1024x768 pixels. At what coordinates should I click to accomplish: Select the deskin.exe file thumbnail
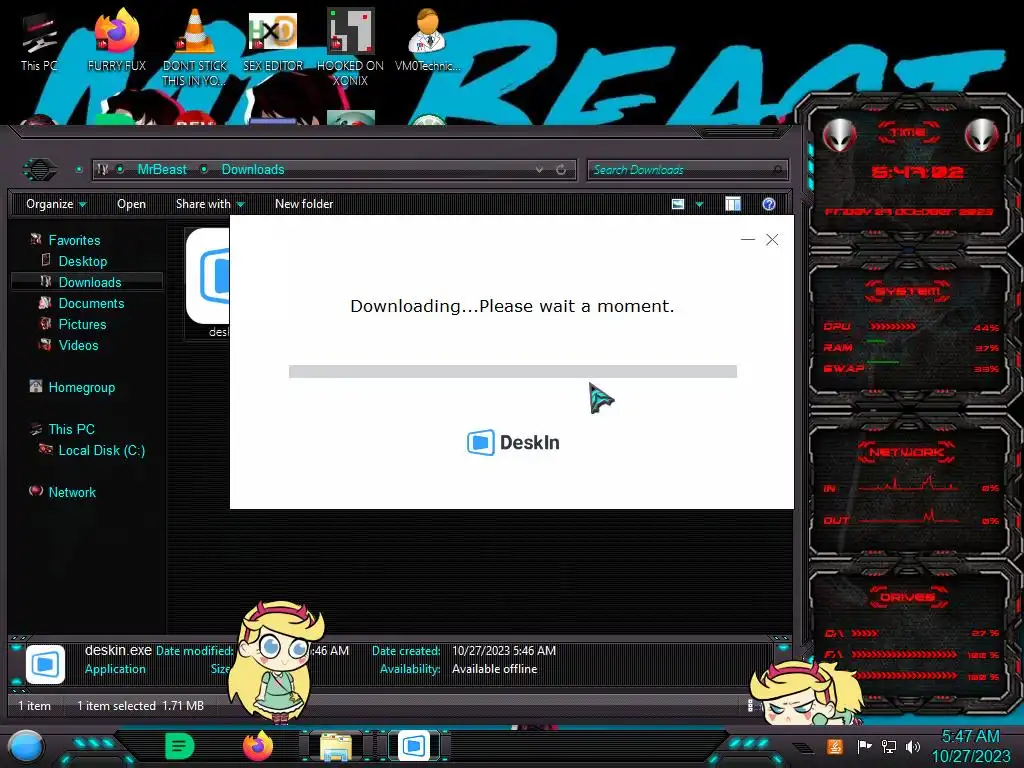pyautogui.click(x=208, y=282)
